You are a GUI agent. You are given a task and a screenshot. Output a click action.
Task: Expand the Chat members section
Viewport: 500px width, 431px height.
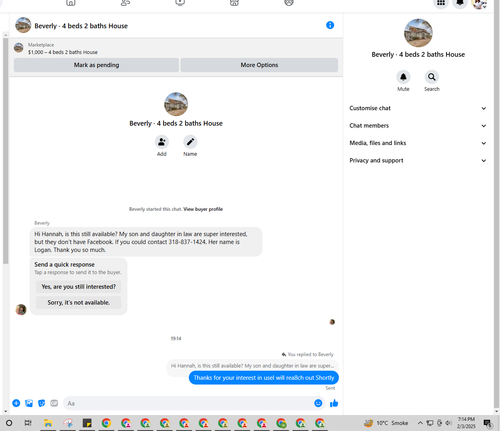pos(418,126)
